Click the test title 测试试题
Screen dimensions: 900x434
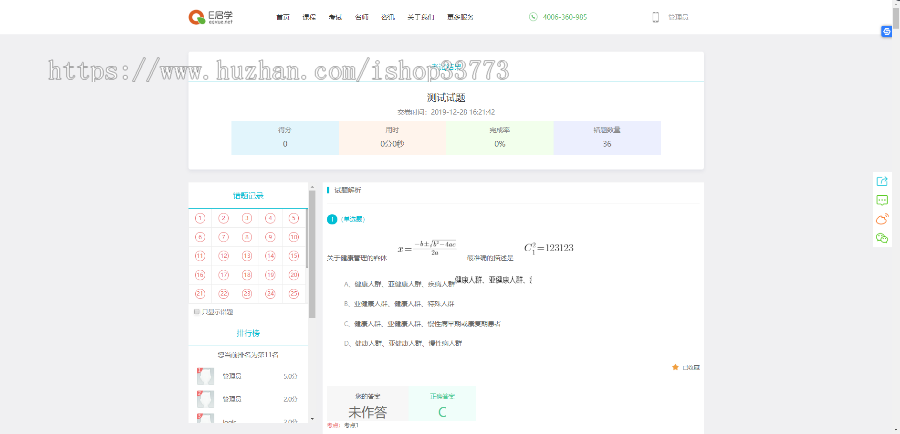pyautogui.click(x=446, y=98)
